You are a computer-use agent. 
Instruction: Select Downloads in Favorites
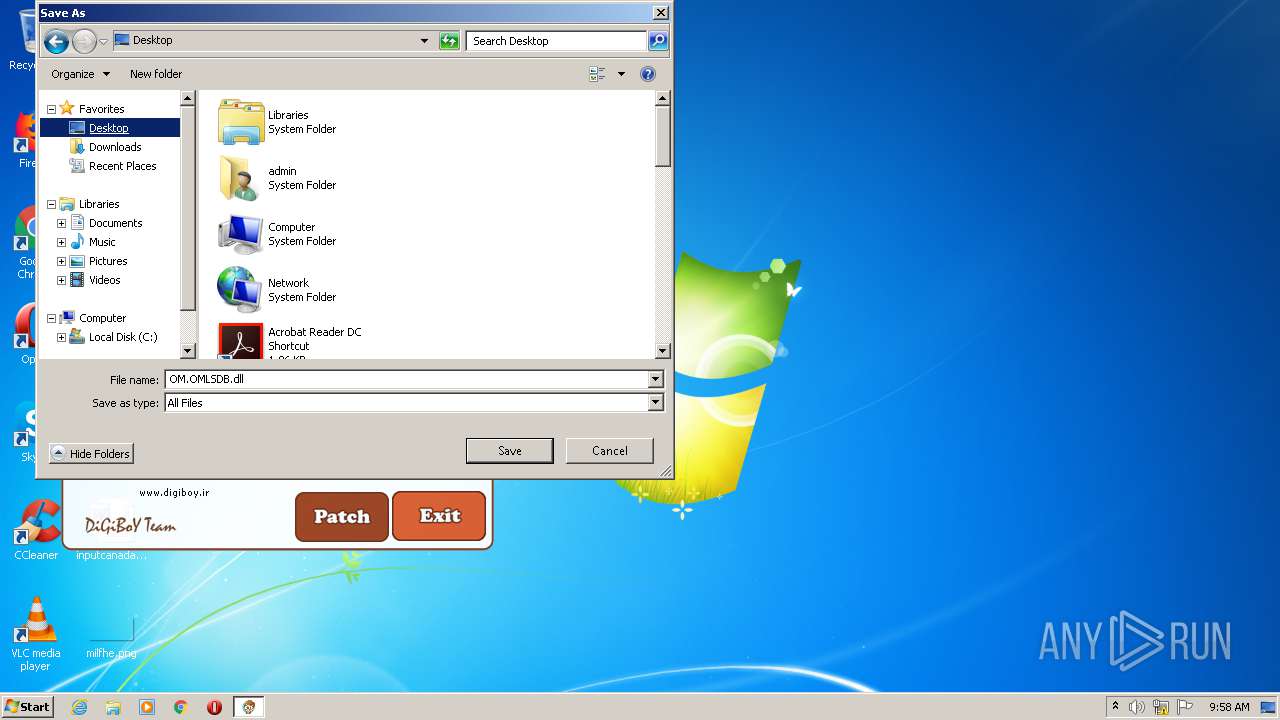[115, 147]
